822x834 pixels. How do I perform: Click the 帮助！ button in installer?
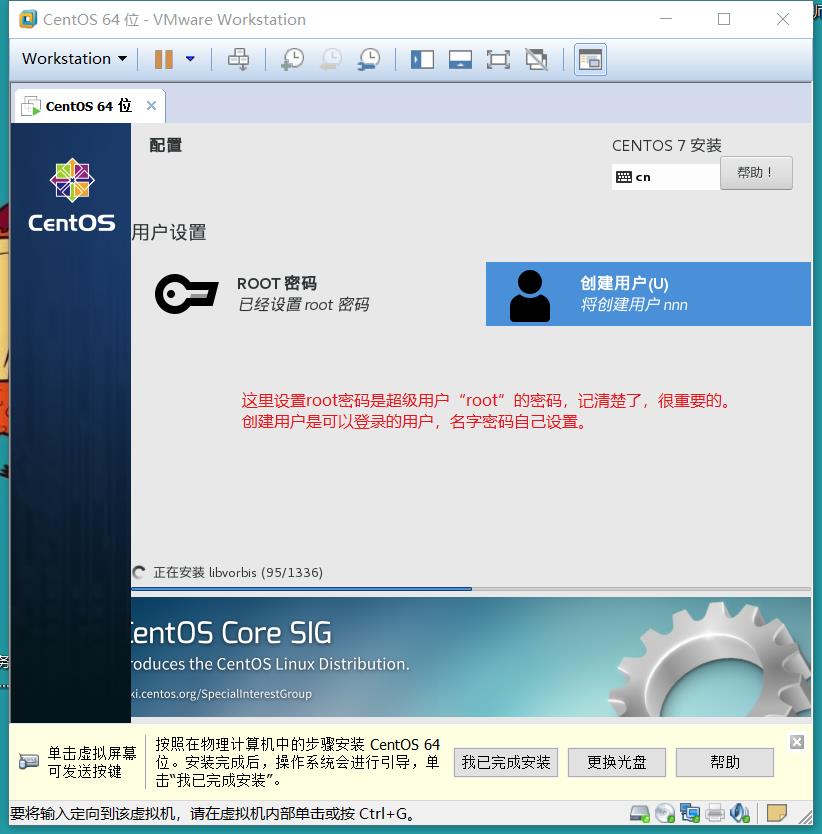756,173
